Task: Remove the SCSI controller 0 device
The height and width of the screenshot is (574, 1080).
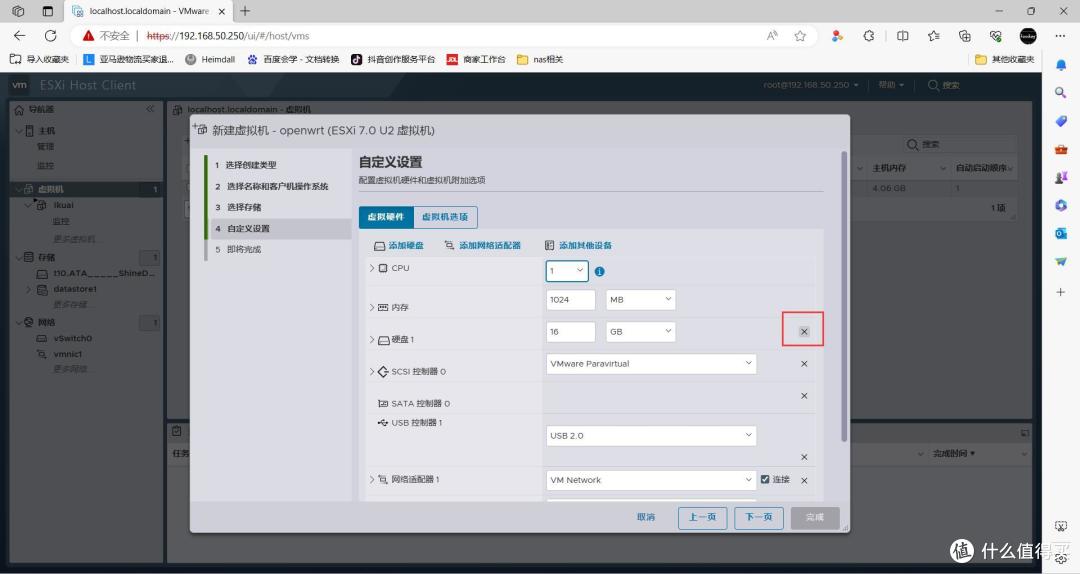Action: click(x=804, y=364)
